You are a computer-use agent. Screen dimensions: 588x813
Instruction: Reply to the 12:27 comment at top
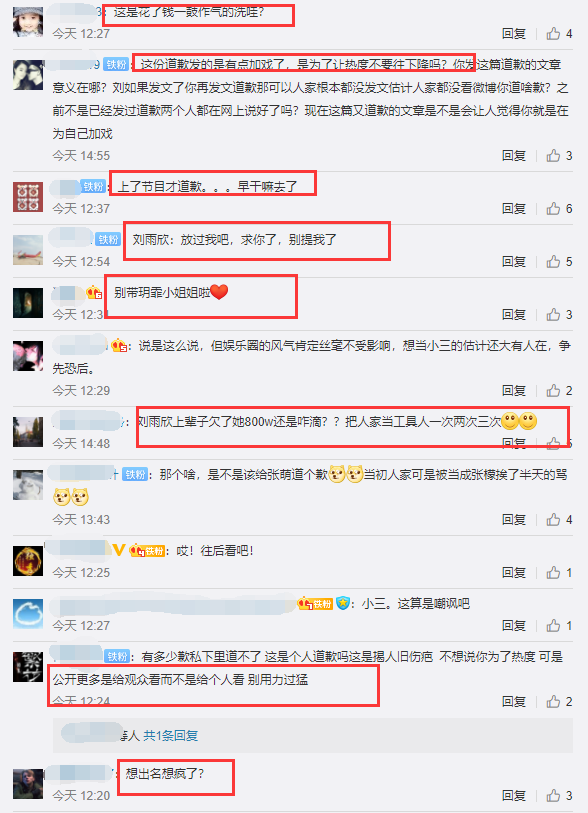(513, 34)
